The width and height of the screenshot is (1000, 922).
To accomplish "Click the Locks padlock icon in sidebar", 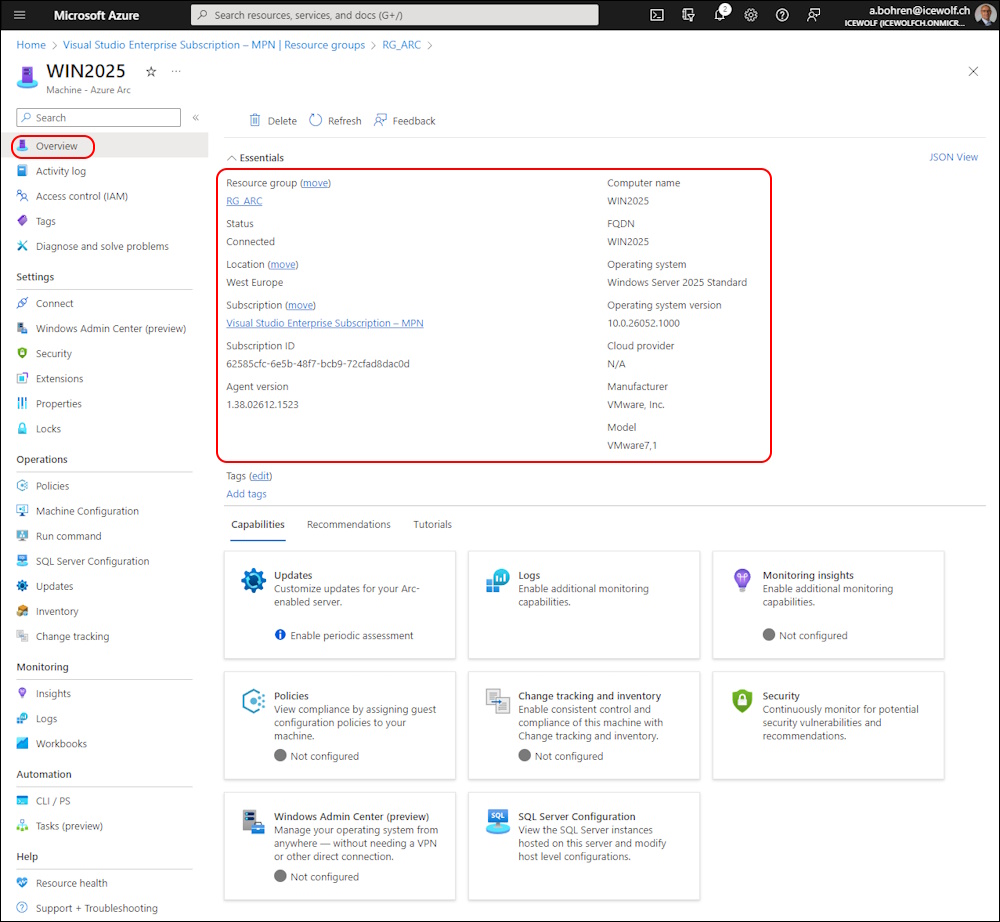I will [x=22, y=428].
